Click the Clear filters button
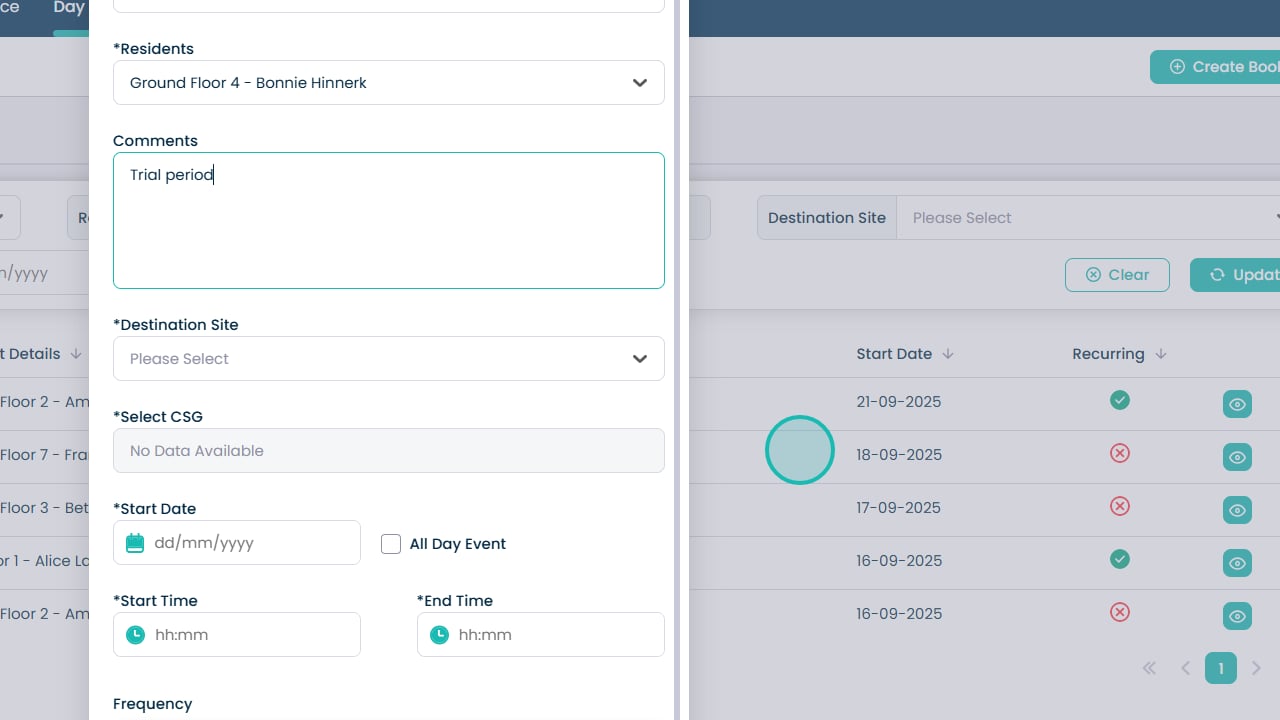 (1117, 275)
